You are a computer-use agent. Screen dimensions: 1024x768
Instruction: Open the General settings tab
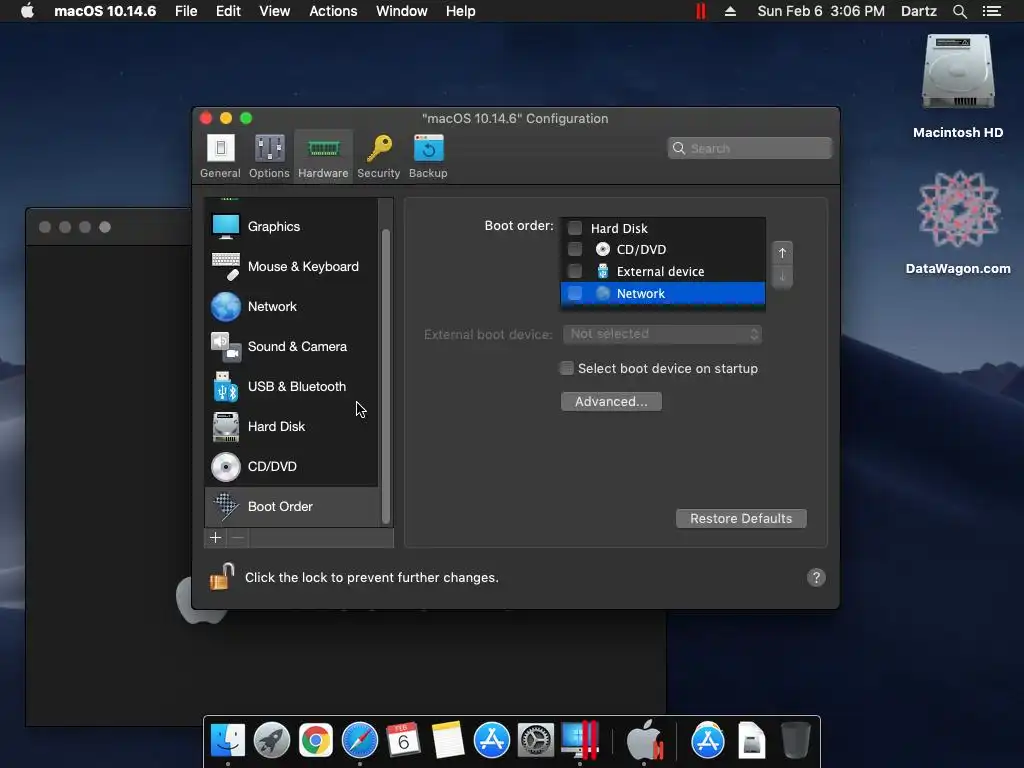(220, 156)
